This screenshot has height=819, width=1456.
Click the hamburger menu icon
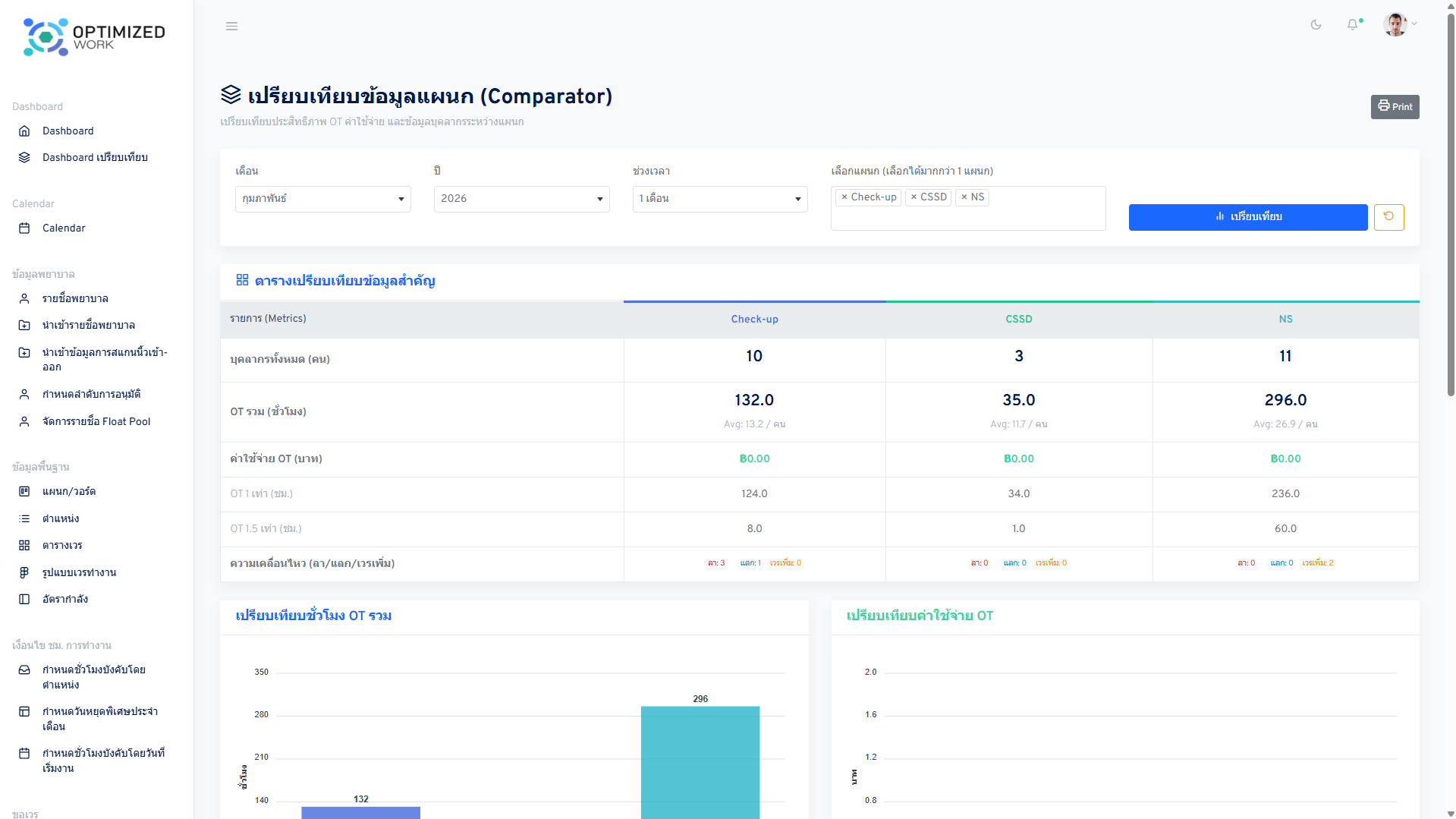(231, 26)
